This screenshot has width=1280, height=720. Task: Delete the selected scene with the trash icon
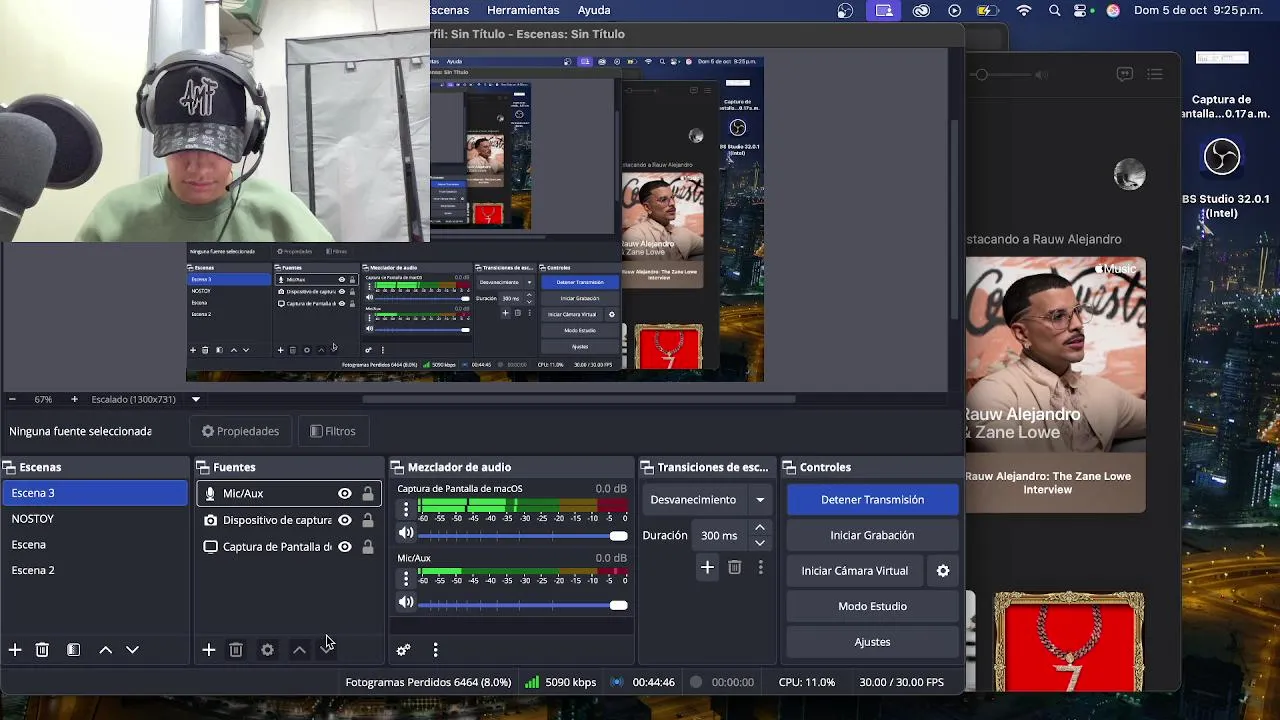42,650
